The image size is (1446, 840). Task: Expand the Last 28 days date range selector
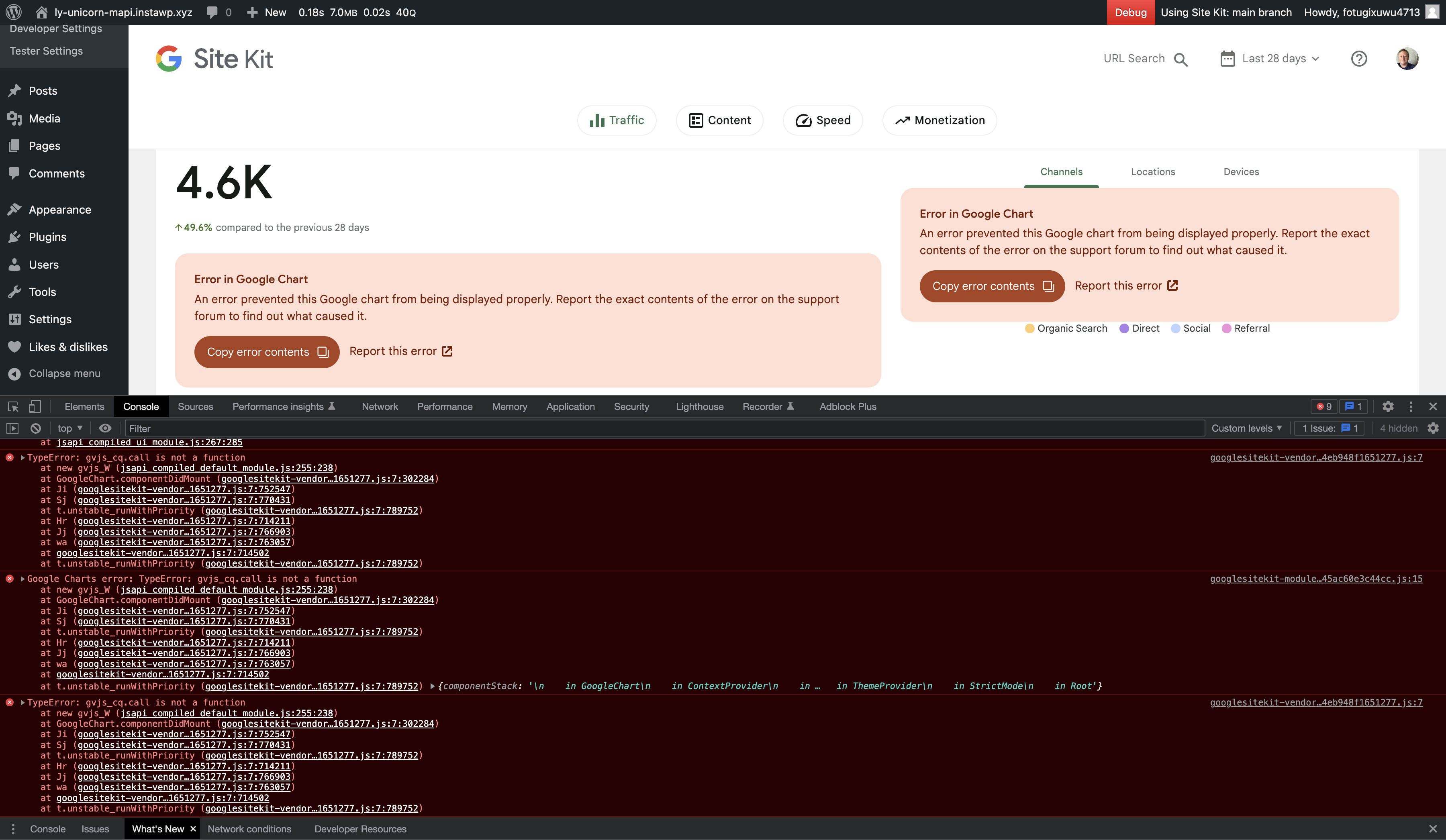pyautogui.click(x=1269, y=59)
